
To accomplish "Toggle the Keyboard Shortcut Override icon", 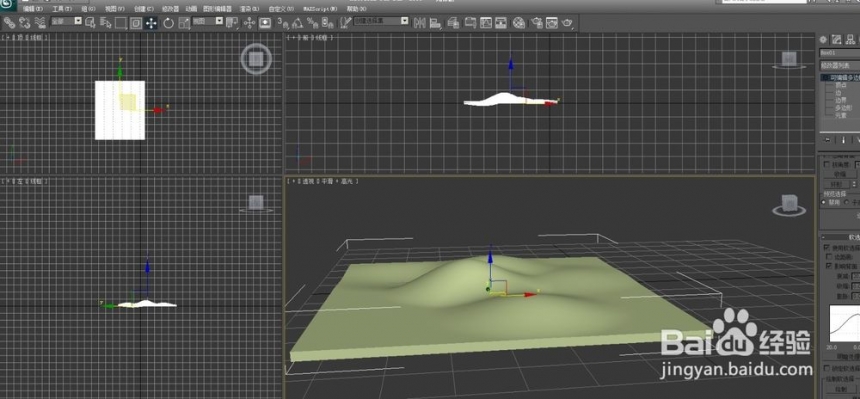I will (265, 23).
